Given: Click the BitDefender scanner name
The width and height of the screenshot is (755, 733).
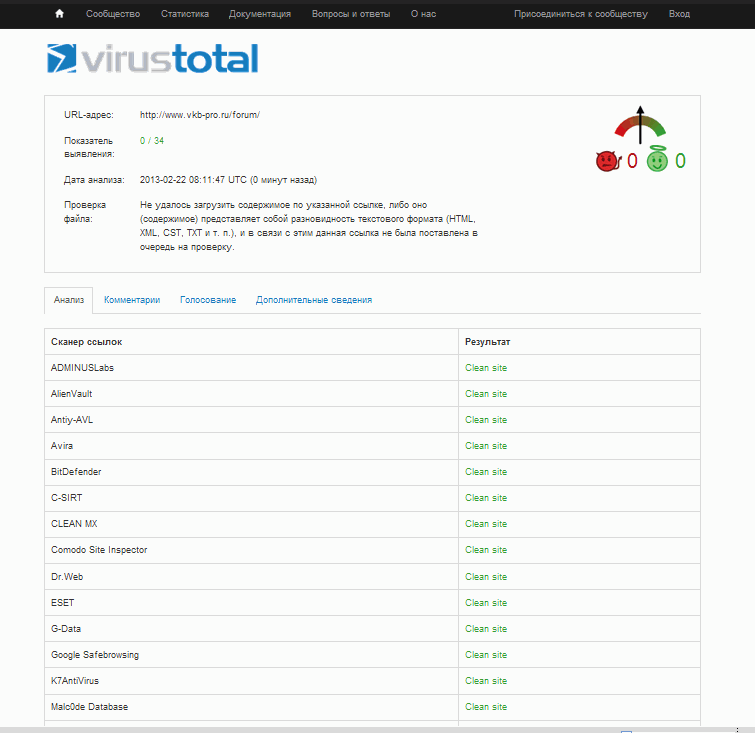Looking at the screenshot, I should coord(76,472).
